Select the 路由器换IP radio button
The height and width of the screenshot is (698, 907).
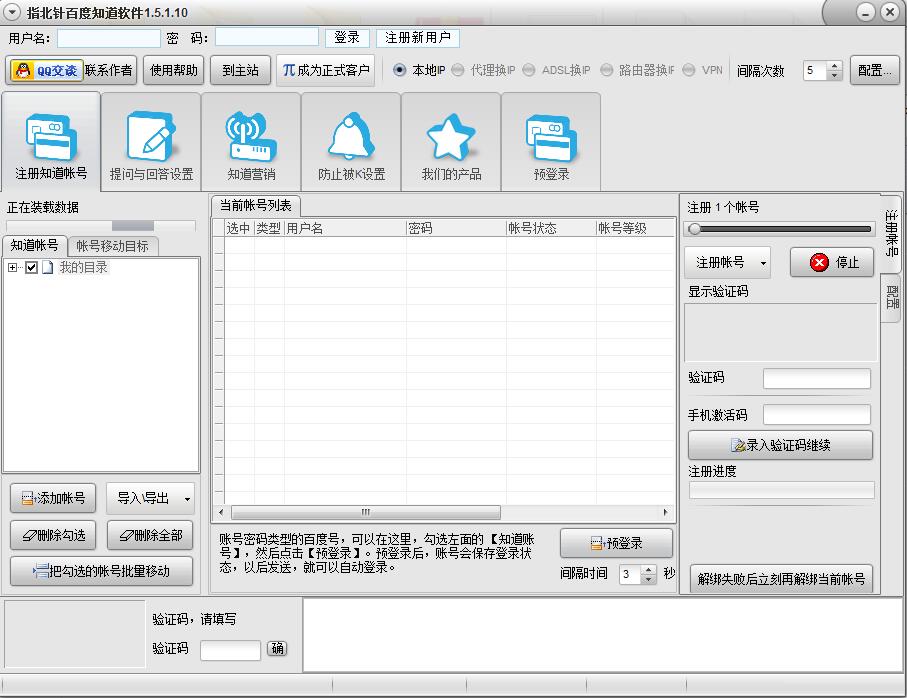tap(606, 70)
